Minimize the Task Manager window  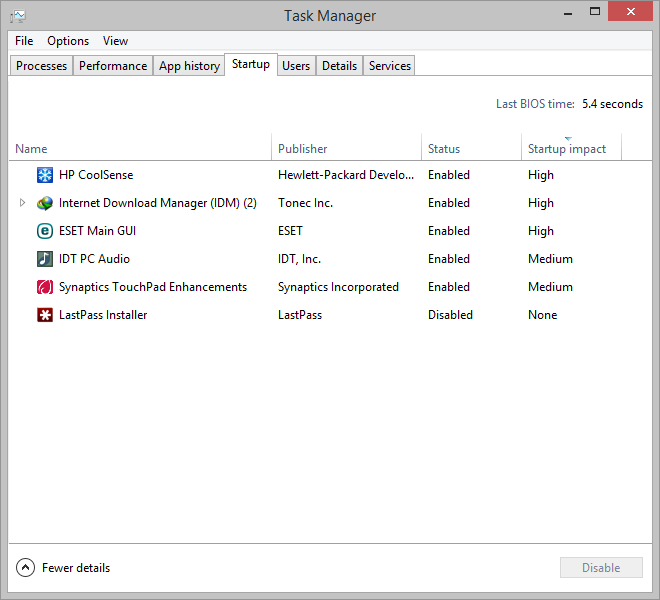(568, 13)
